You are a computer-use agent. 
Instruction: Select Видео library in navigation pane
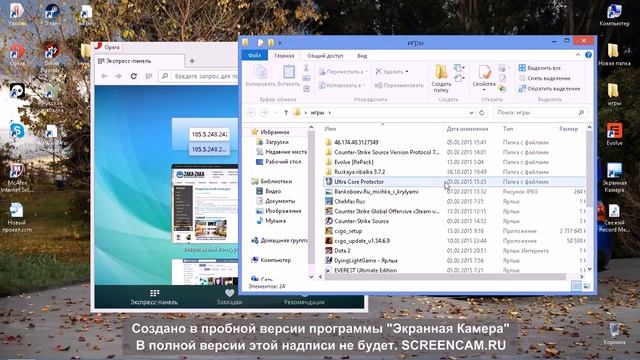tap(268, 191)
